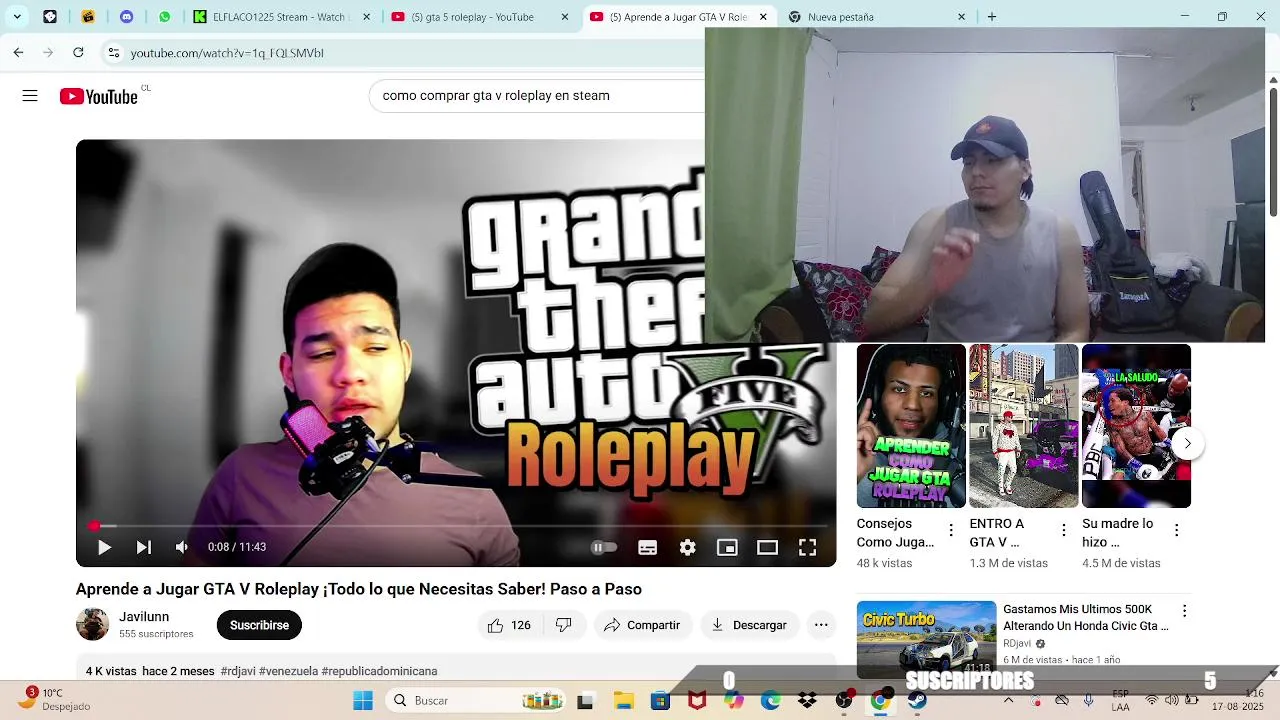Open the player settings gear
1280x720 pixels.
(x=687, y=547)
